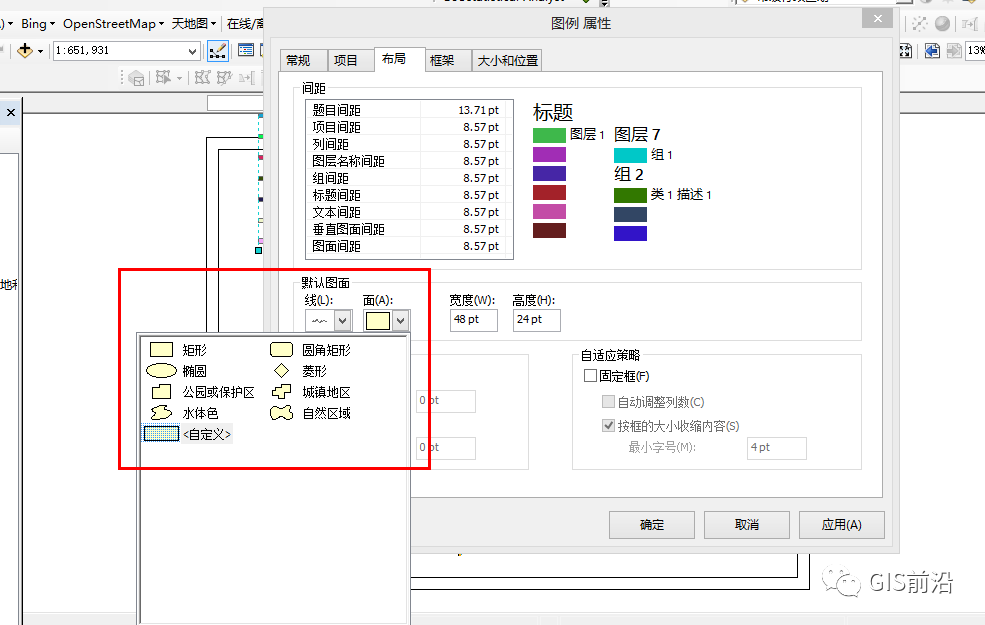
Task: Select the 图层名称间距 row
Action: [409, 161]
